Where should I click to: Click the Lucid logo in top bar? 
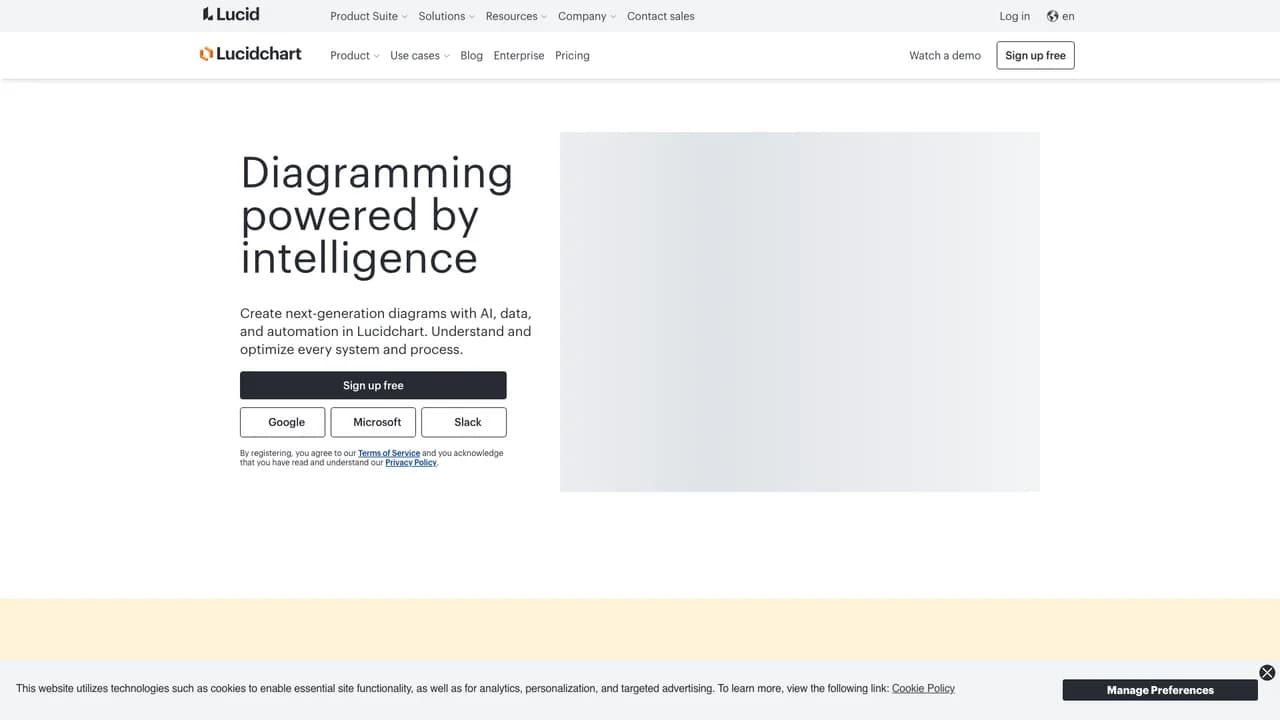pyautogui.click(x=231, y=14)
